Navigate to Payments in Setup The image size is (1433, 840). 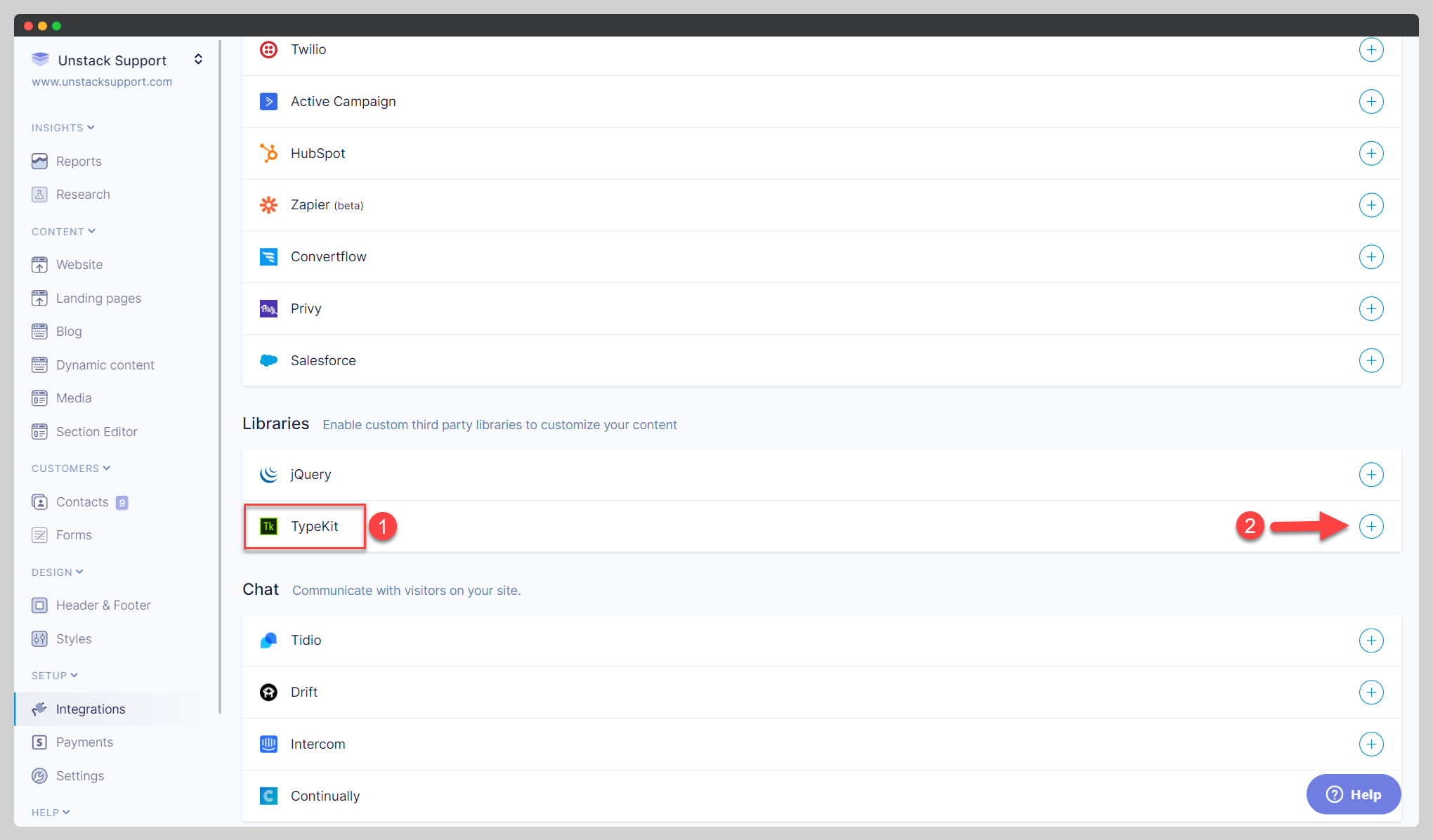[85, 742]
